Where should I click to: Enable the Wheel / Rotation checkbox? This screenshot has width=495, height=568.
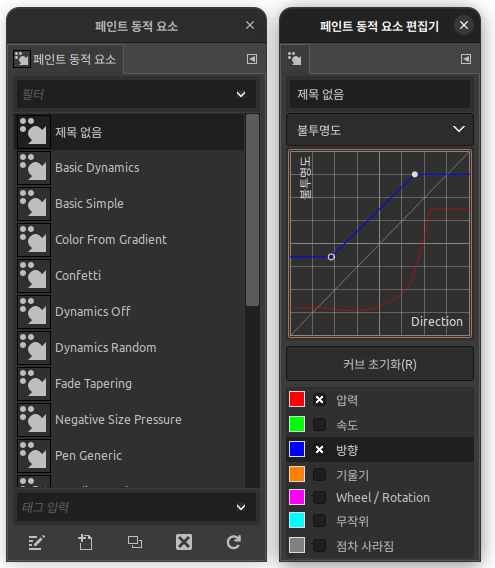pos(319,497)
